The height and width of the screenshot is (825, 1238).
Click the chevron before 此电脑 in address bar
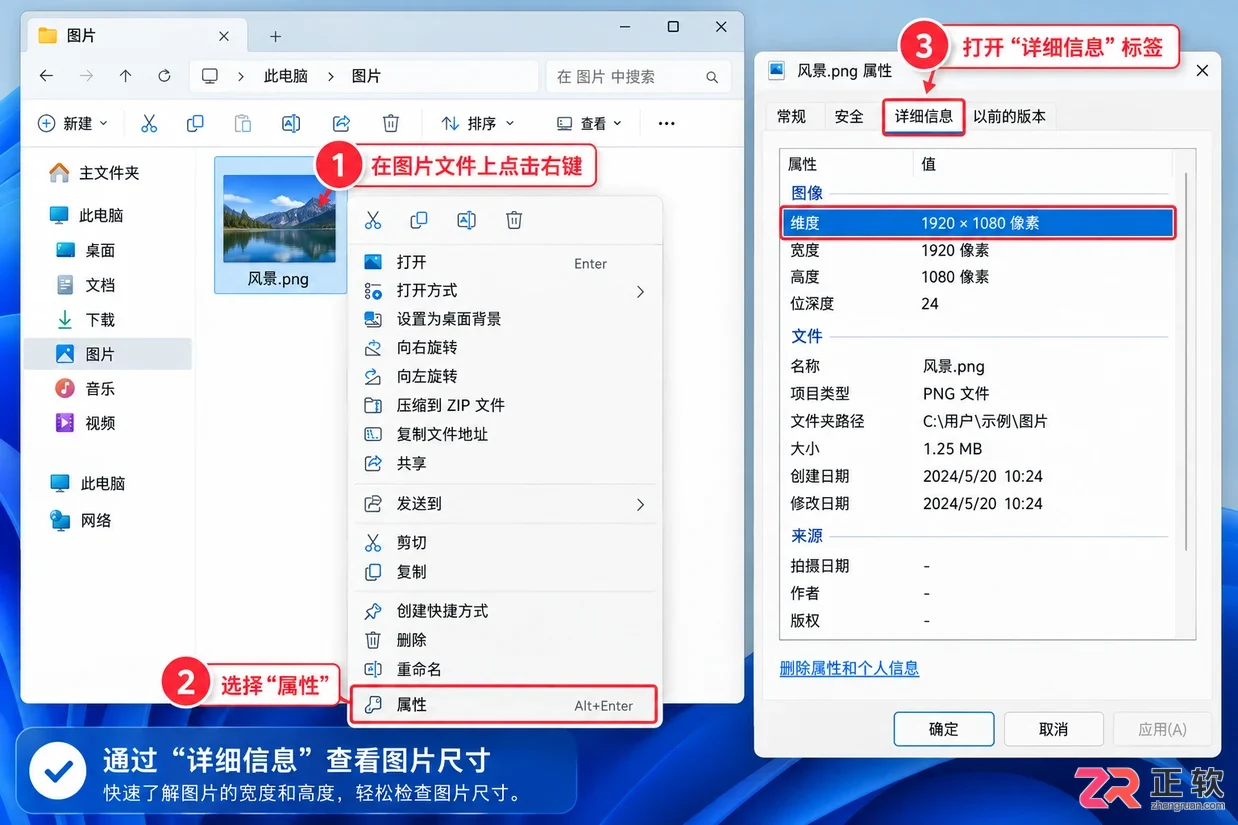click(x=240, y=76)
